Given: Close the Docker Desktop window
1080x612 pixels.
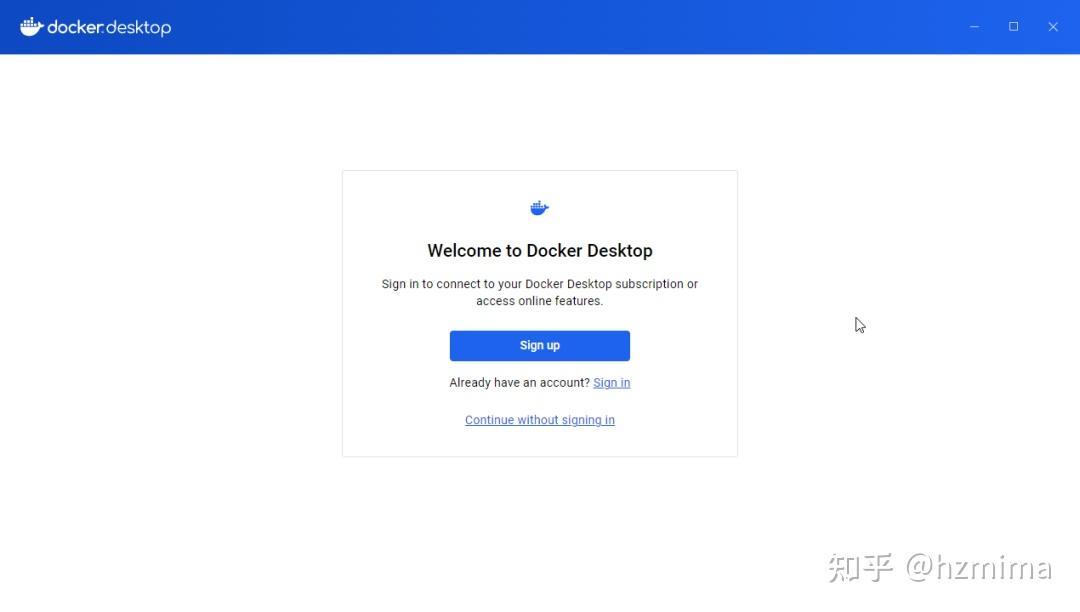Looking at the screenshot, I should (1052, 27).
